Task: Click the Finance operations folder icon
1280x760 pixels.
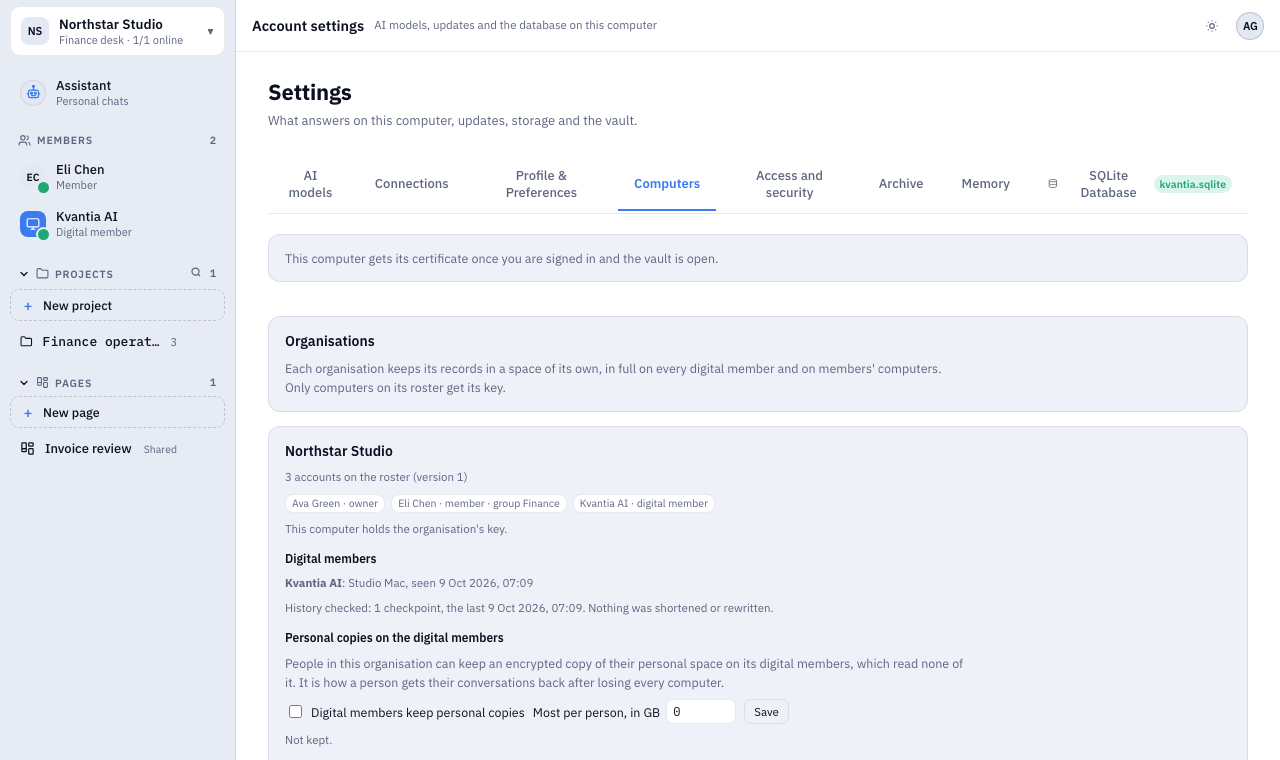Action: pyautogui.click(x=27, y=342)
